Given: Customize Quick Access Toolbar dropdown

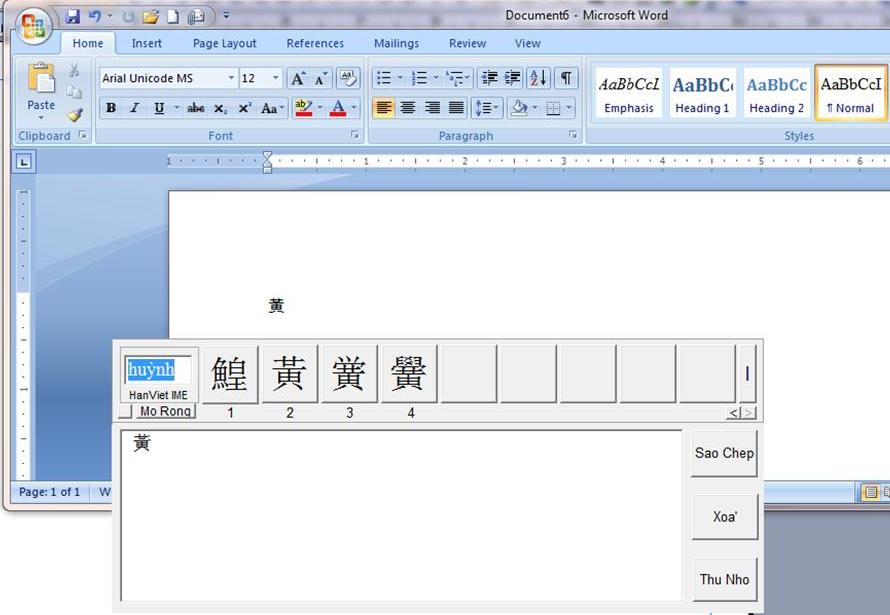Looking at the screenshot, I should 226,16.
